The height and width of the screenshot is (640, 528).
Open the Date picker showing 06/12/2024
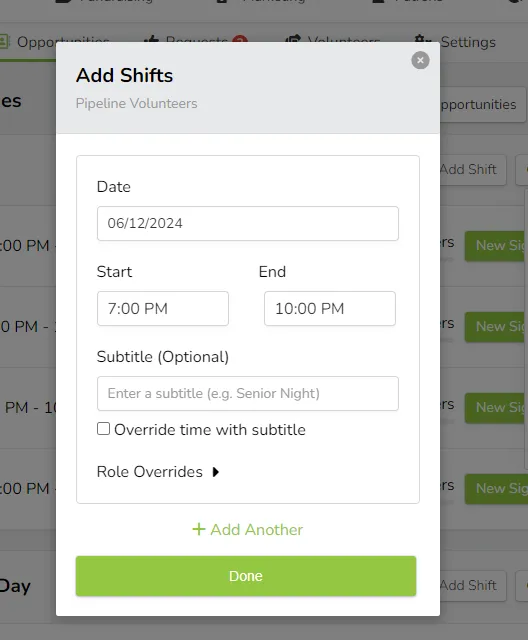[x=248, y=223]
